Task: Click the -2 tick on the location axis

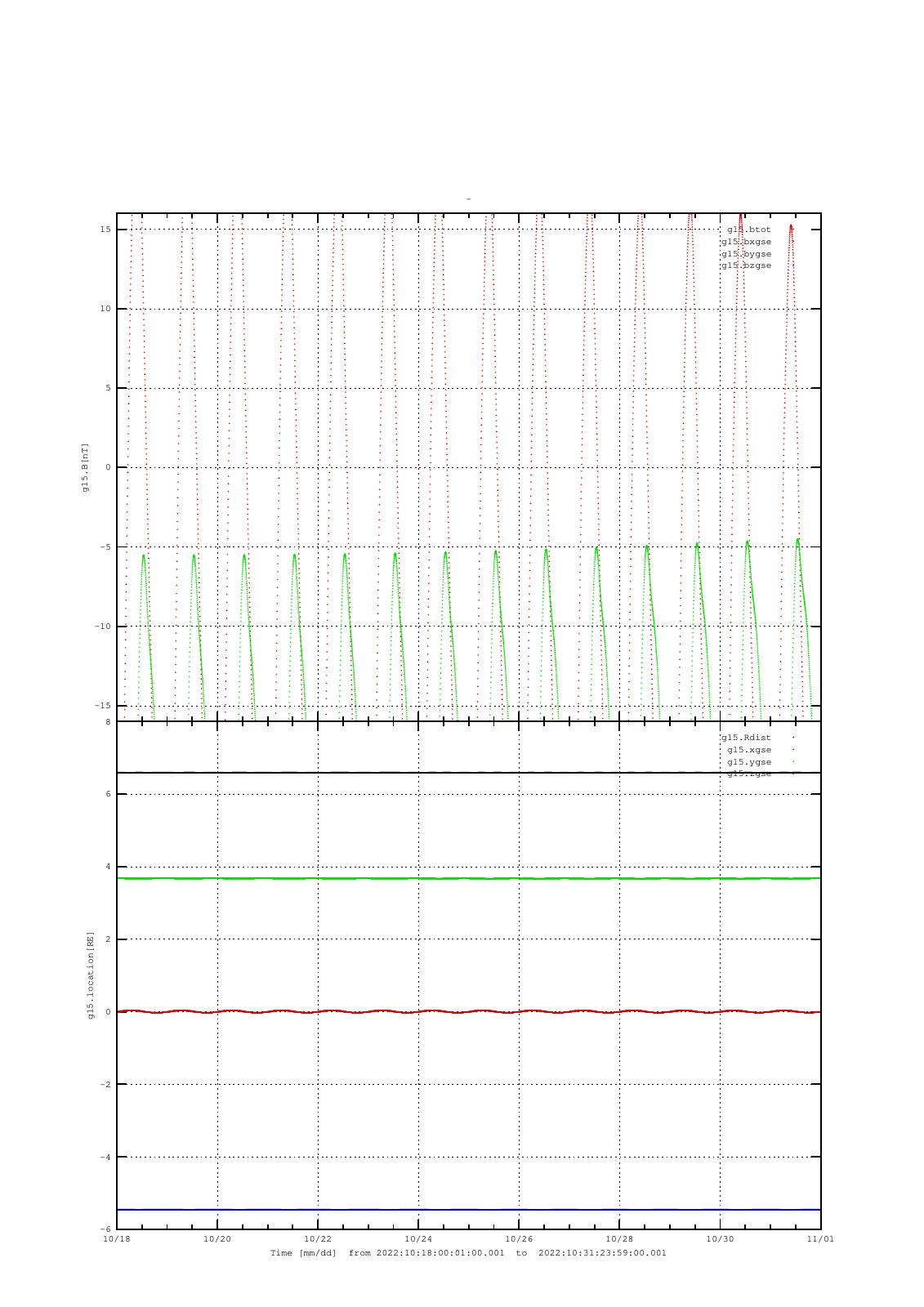Action: [105, 1085]
